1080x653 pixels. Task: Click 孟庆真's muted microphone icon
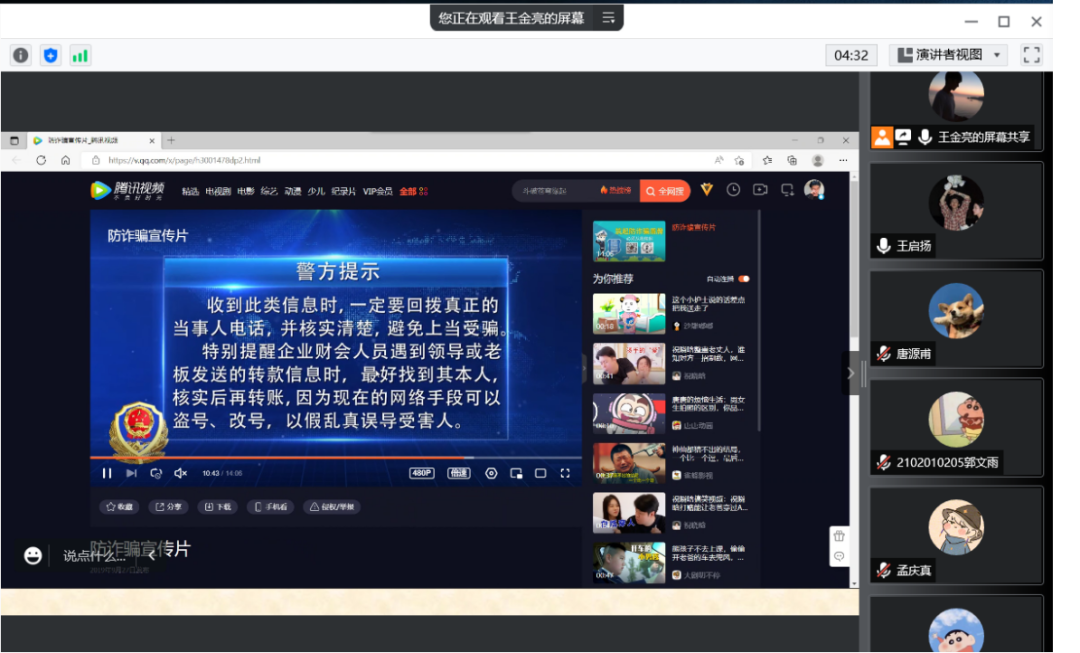(884, 570)
